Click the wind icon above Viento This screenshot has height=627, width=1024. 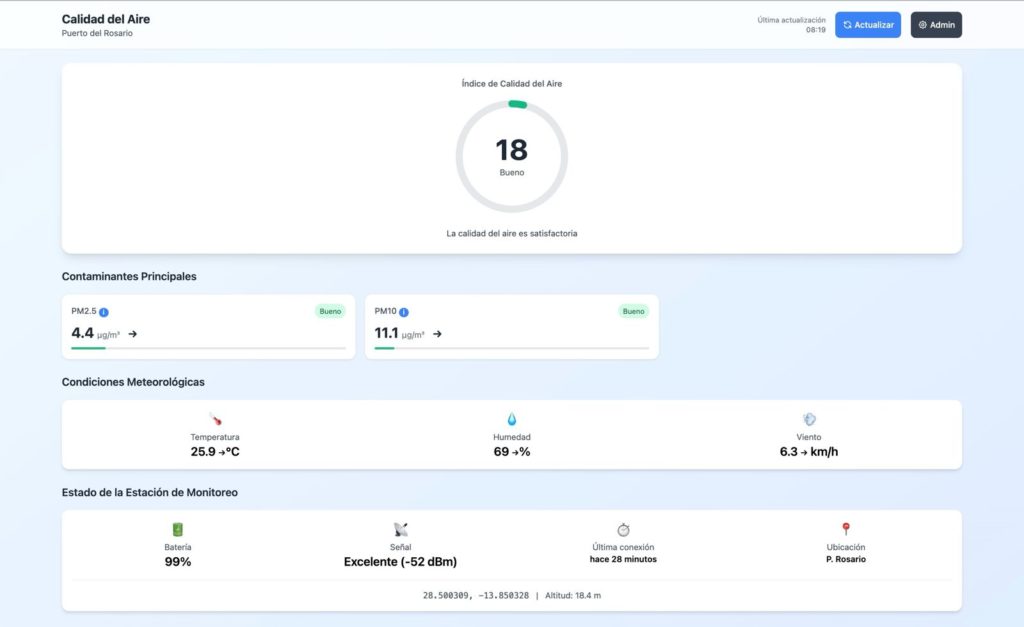(809, 419)
